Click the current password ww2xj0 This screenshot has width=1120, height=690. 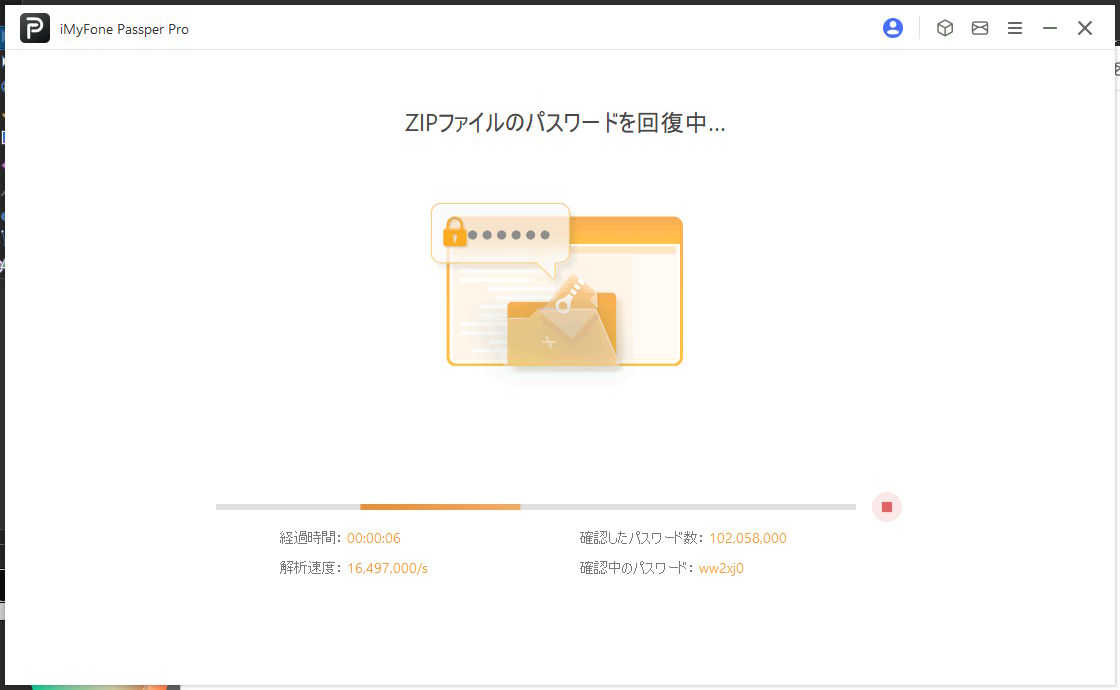point(721,568)
